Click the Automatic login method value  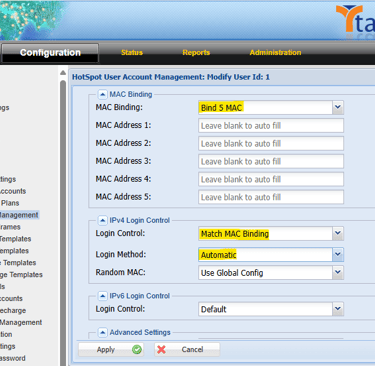[x=265, y=255]
